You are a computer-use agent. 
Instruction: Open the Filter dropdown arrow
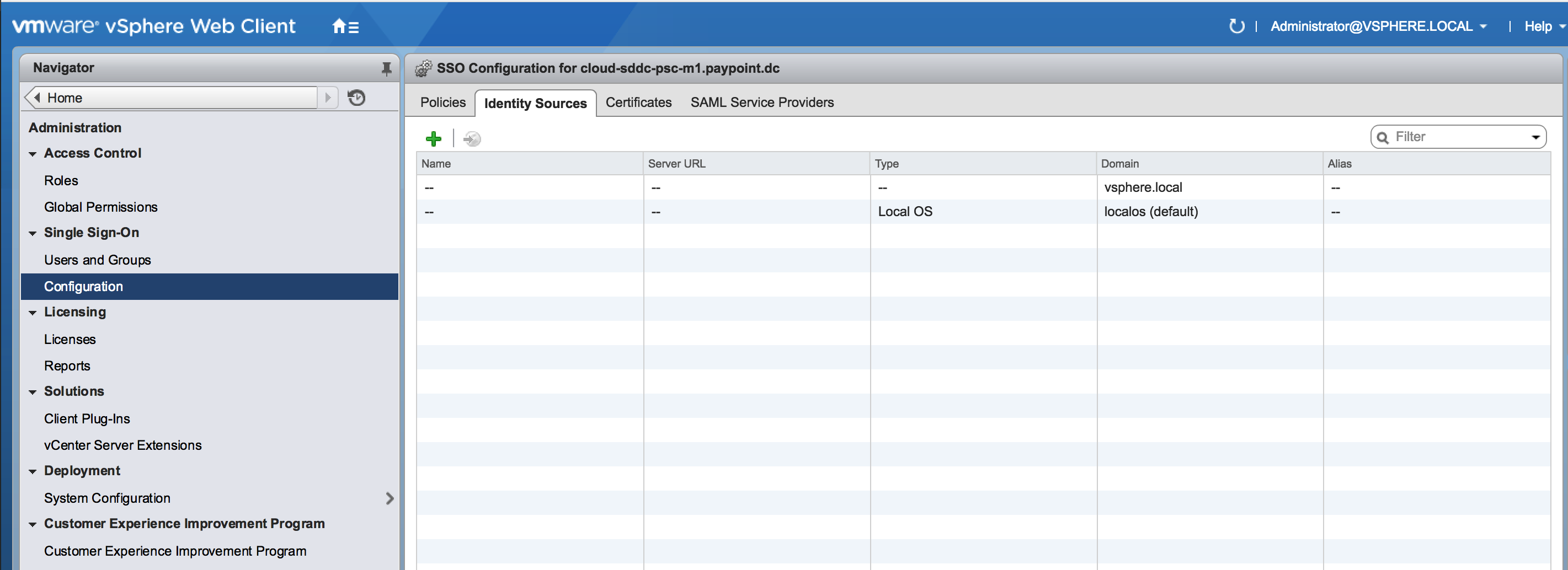[x=1535, y=137]
